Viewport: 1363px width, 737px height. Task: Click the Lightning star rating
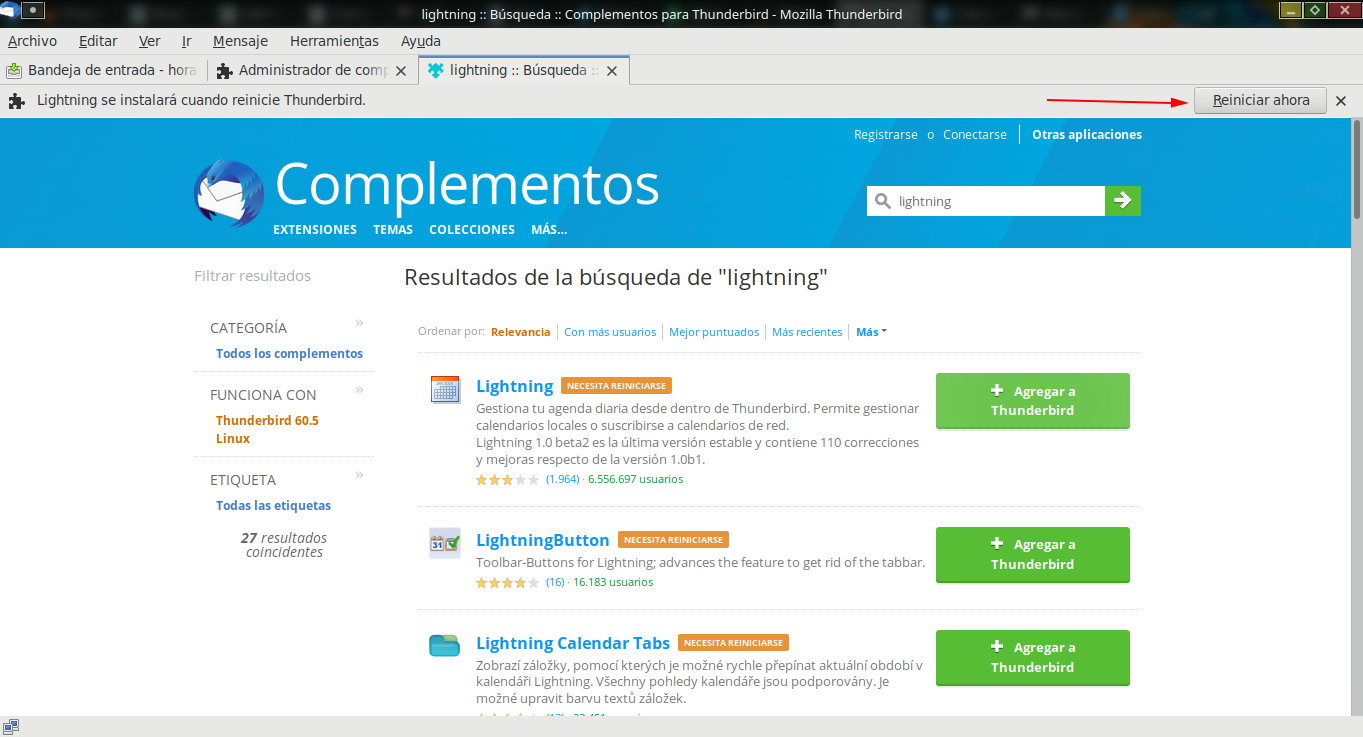coord(507,480)
